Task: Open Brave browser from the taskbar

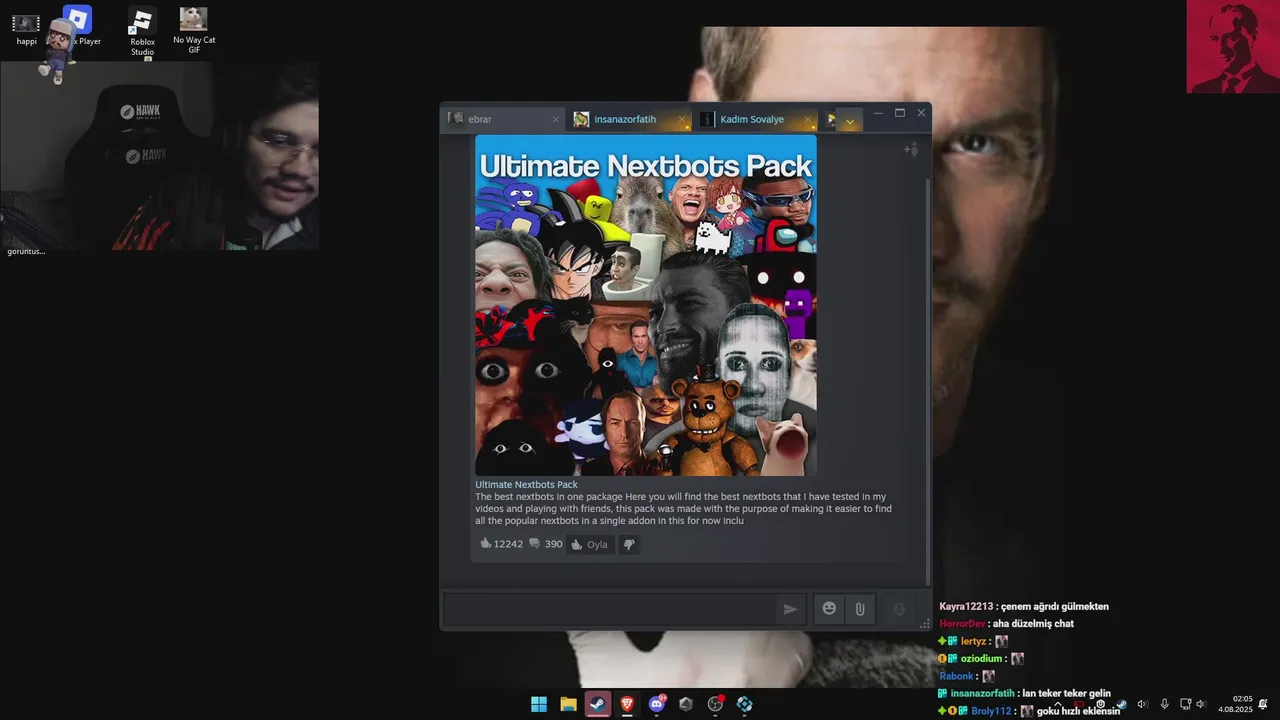Action: coord(627,704)
